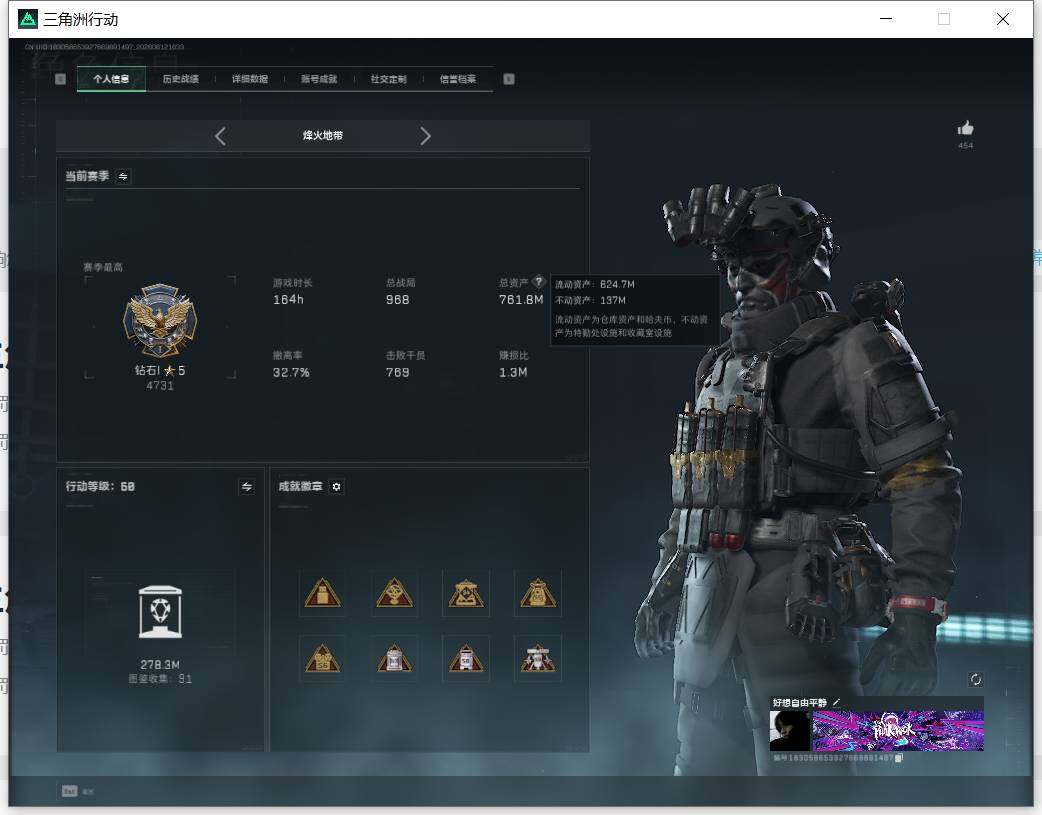Select the achievement badge showing number 58
This screenshot has height=815, width=1042.
coord(466,659)
